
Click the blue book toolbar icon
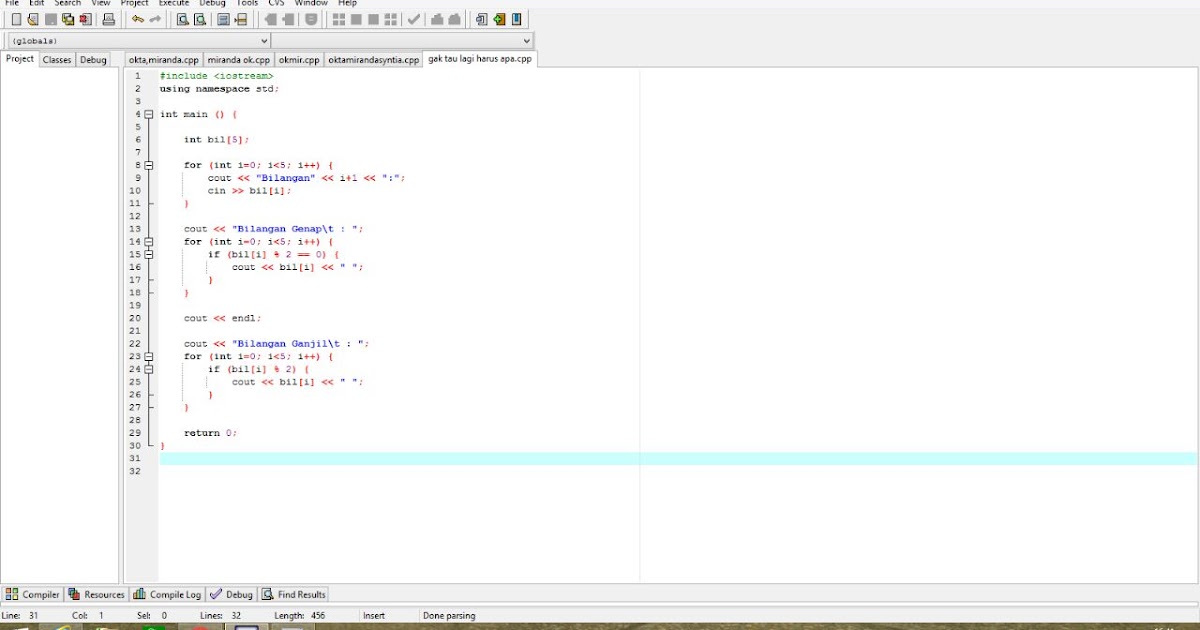(516, 19)
